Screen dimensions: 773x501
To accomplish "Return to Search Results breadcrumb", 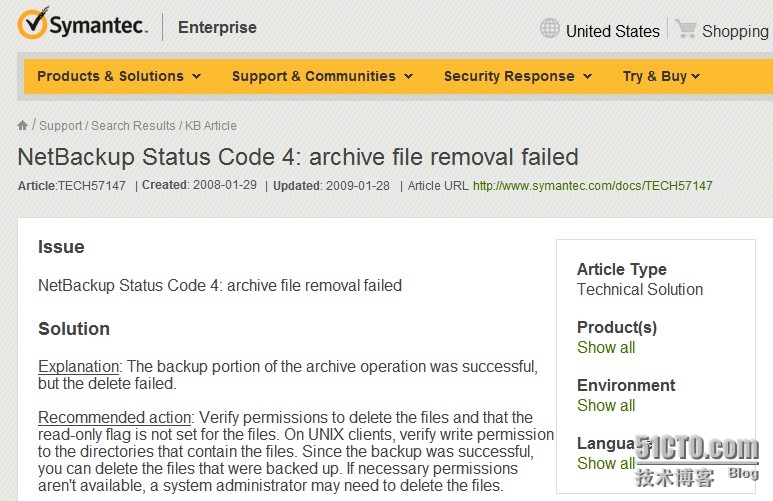I will coord(133,126).
